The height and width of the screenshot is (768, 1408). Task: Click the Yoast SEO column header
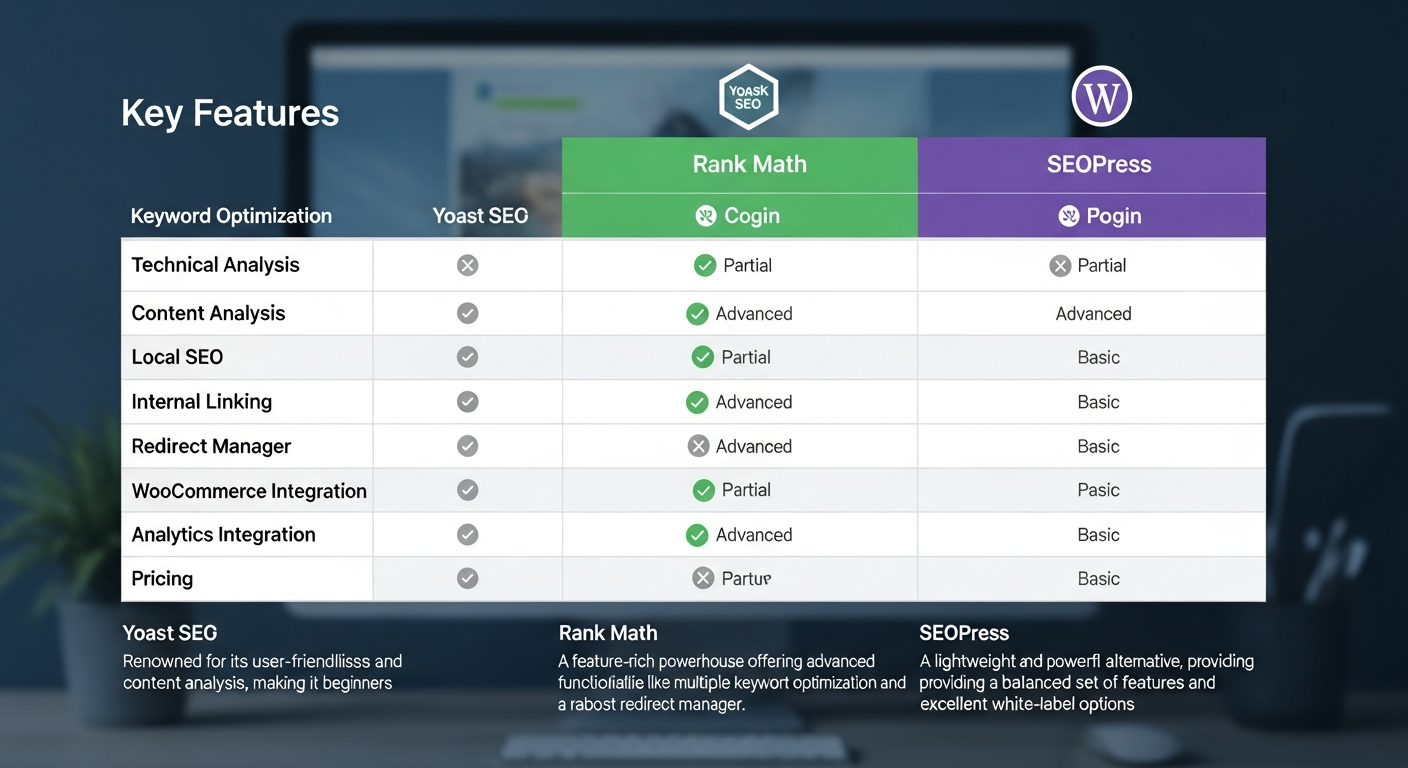click(480, 216)
